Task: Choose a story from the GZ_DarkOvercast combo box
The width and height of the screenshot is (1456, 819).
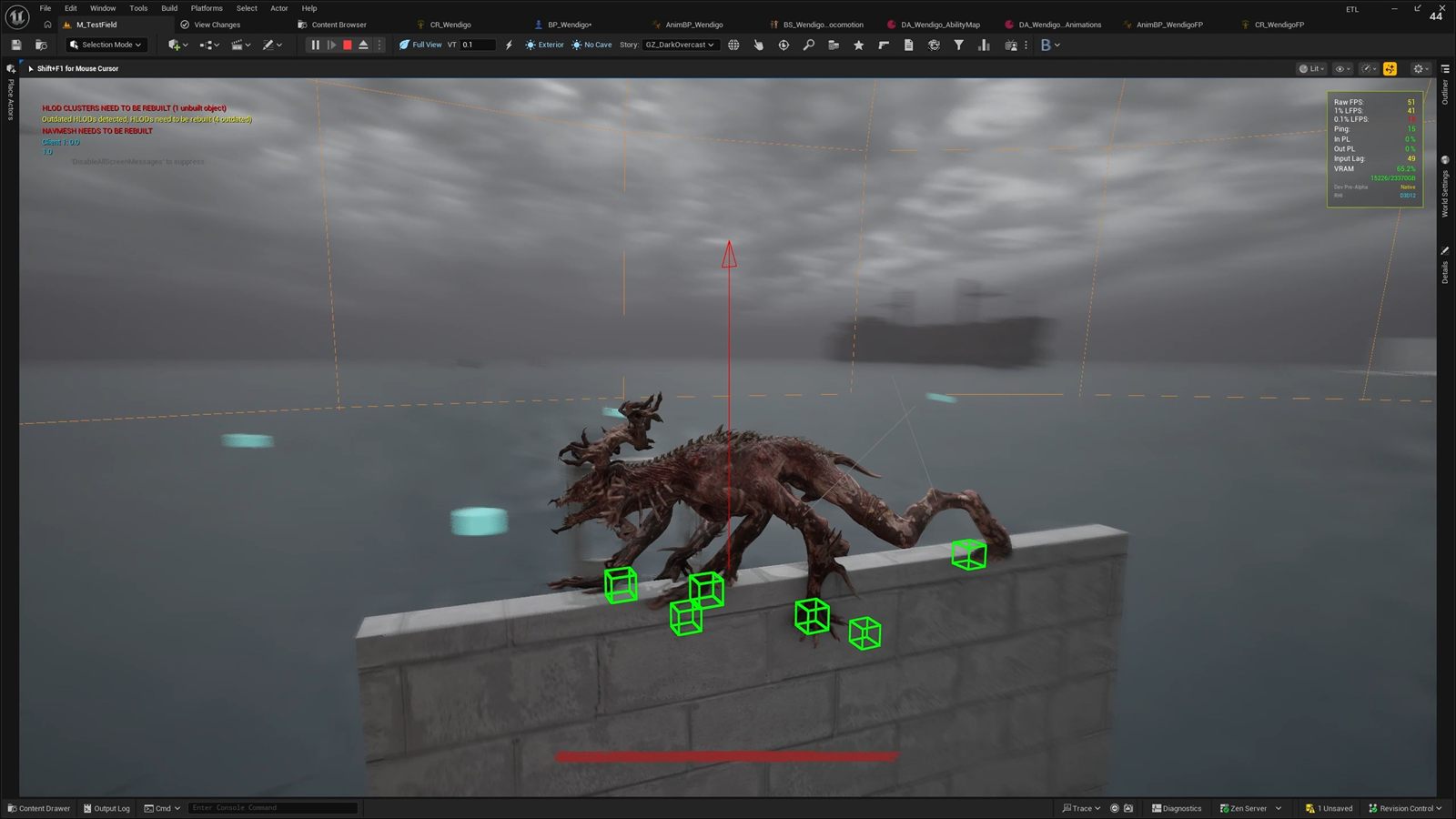Action: click(x=680, y=45)
